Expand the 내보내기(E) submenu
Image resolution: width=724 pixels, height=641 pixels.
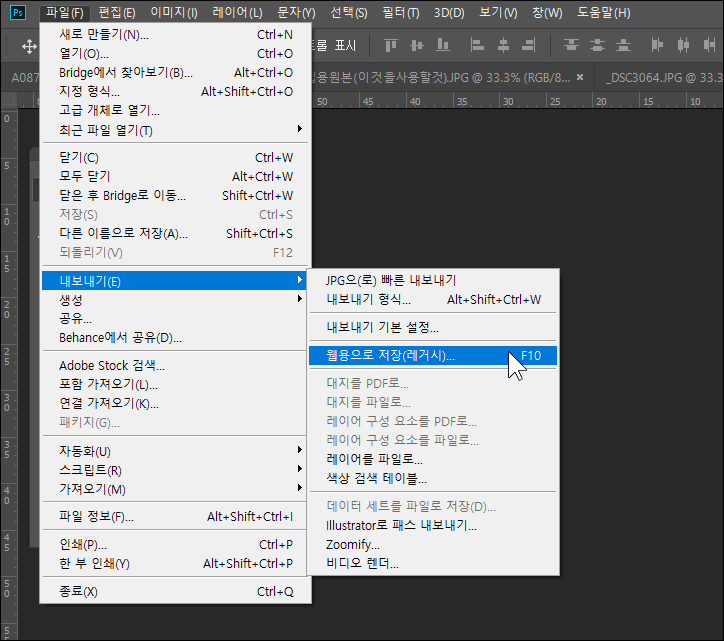point(176,281)
